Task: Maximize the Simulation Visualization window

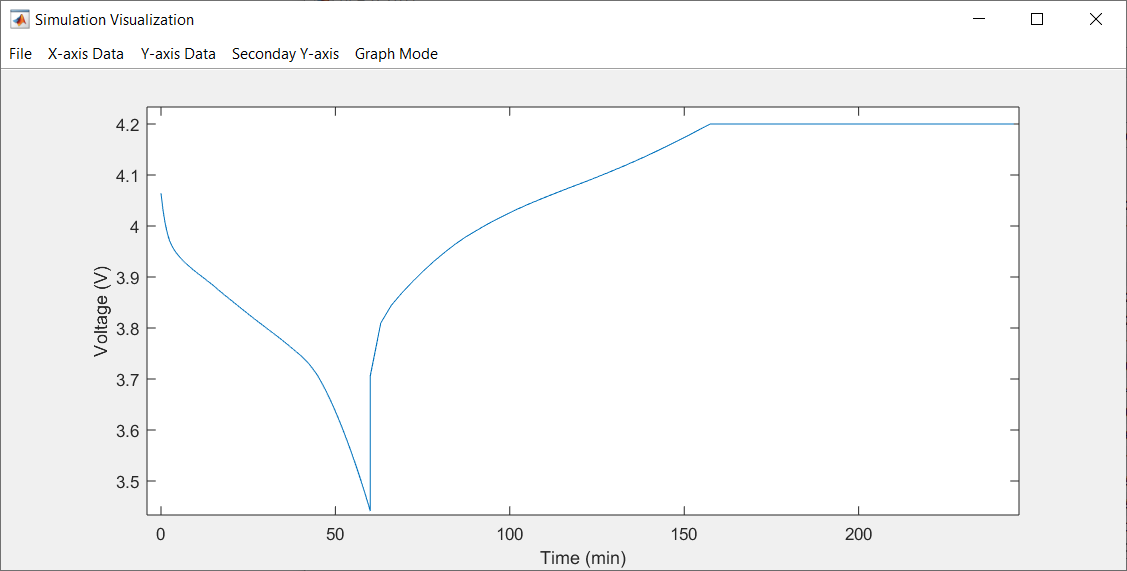Action: (x=1036, y=19)
